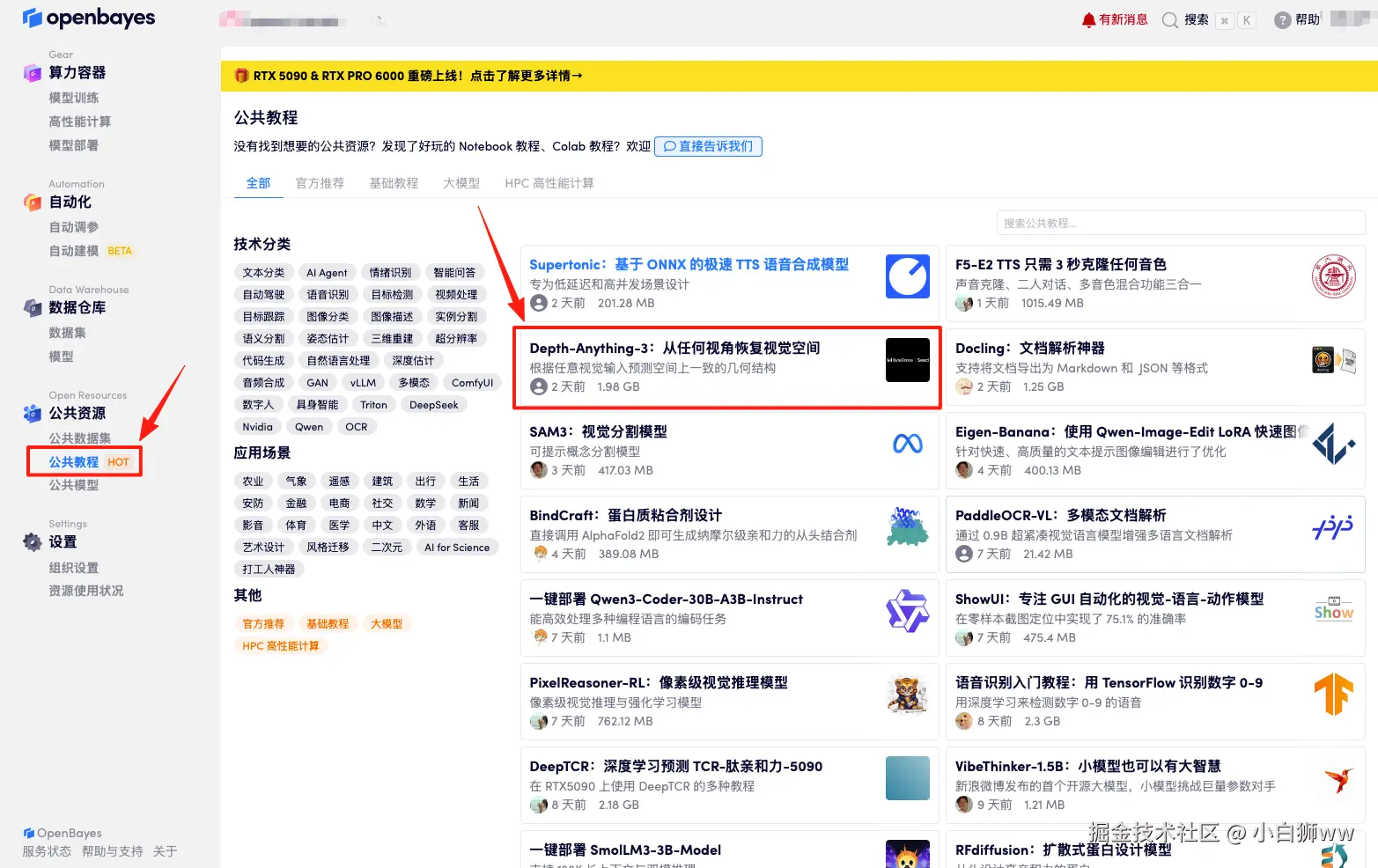Image resolution: width=1378 pixels, height=868 pixels.
Task: Click the 自动化 sidebar icon
Action: 33,202
